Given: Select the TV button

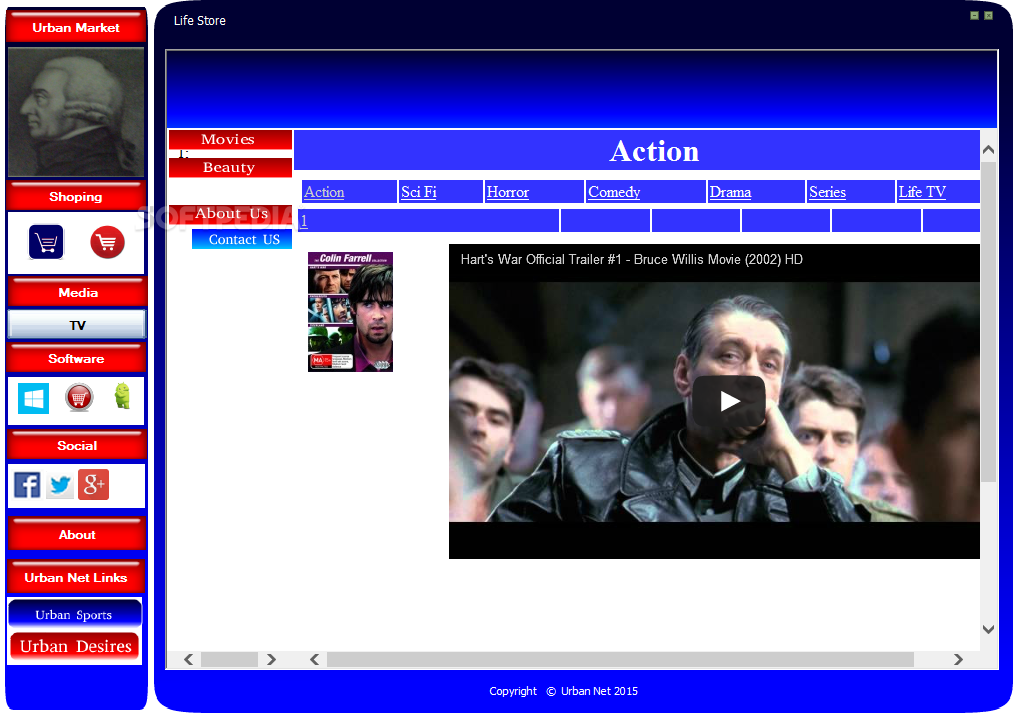Looking at the screenshot, I should pos(77,325).
